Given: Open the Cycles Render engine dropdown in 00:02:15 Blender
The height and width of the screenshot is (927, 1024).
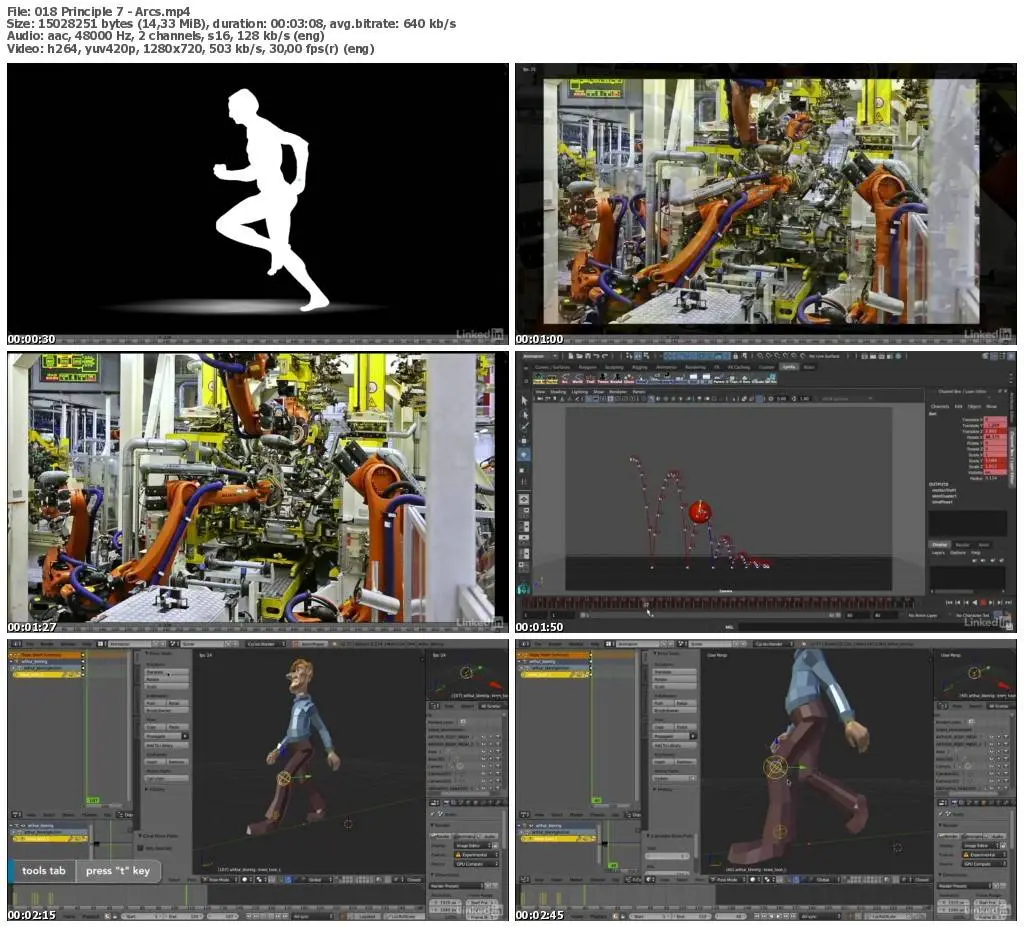Looking at the screenshot, I should tap(264, 643).
